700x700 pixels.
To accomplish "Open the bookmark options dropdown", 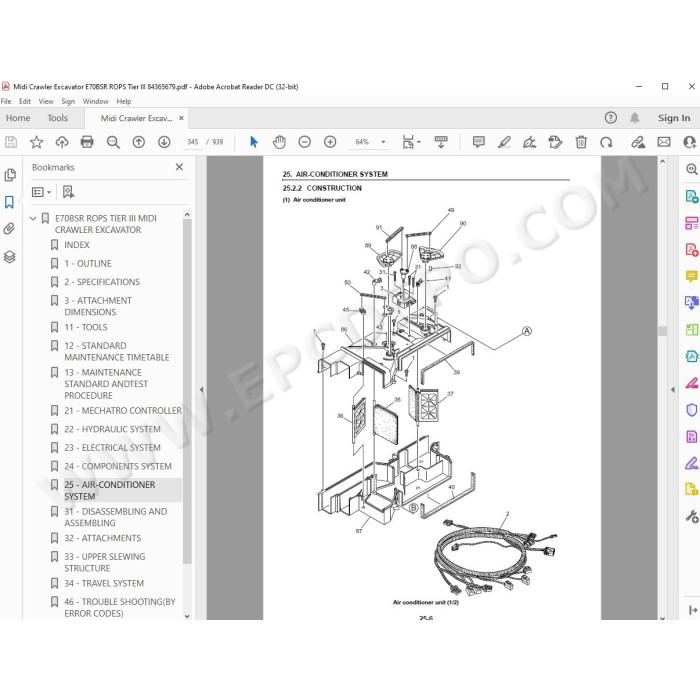I will (x=42, y=192).
